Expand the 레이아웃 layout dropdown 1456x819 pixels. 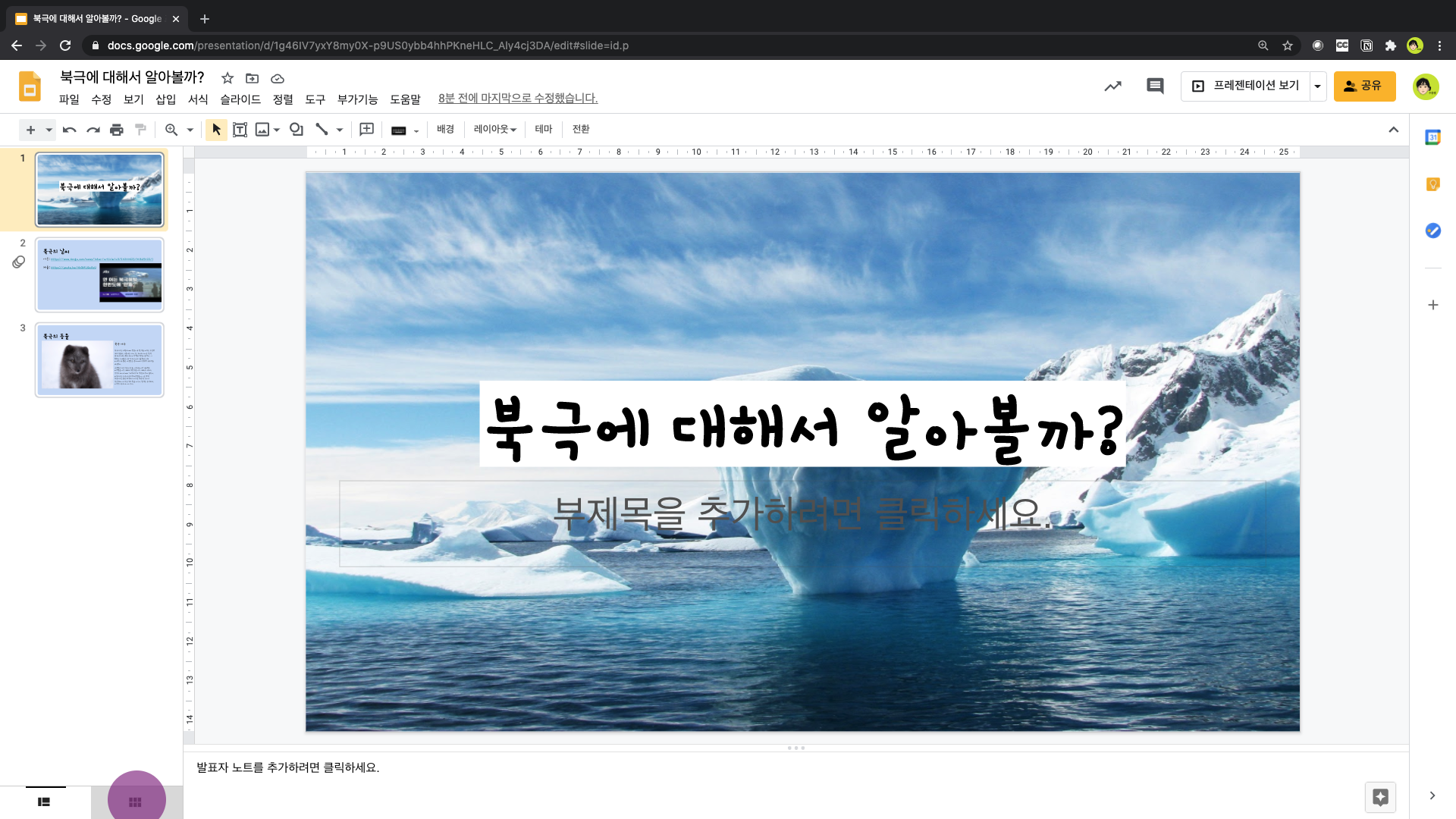[x=495, y=130]
